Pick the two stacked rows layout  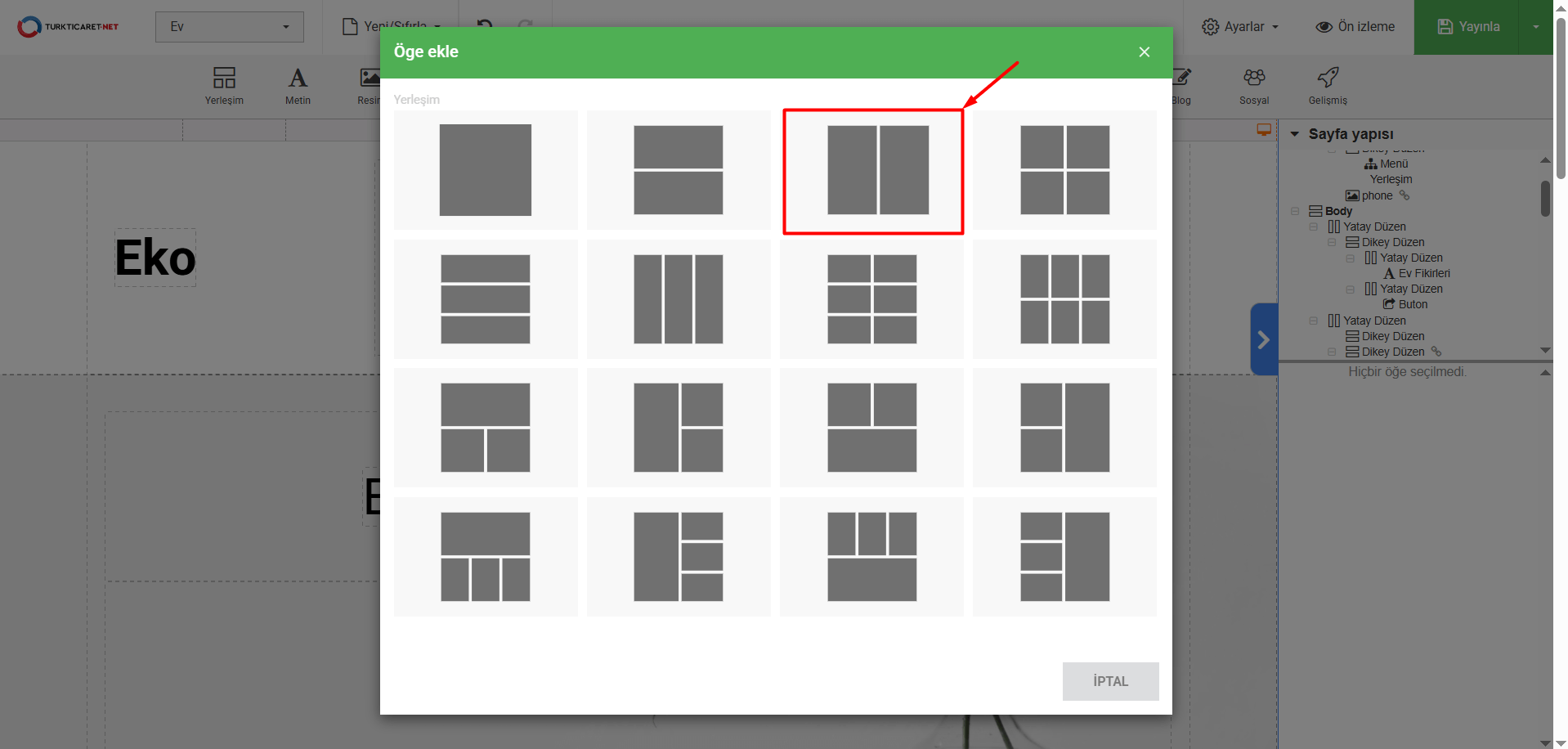click(x=678, y=170)
